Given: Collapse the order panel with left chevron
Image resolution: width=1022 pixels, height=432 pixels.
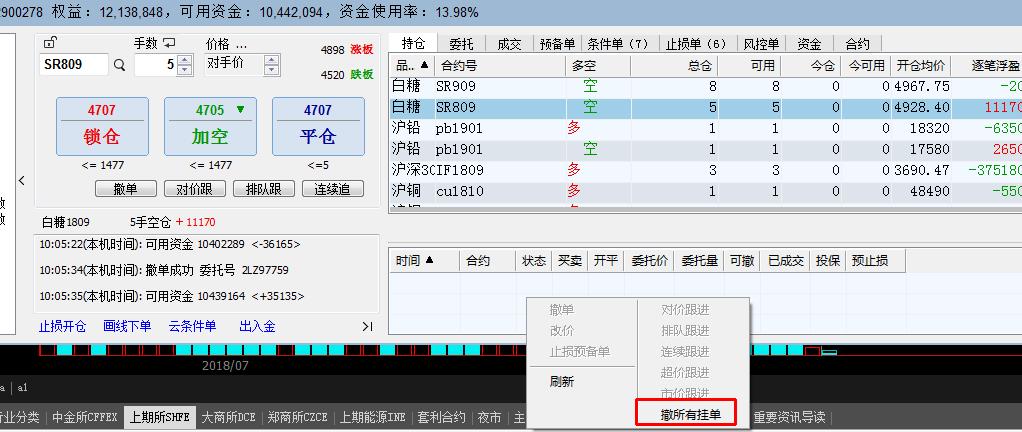Looking at the screenshot, I should point(22,181).
